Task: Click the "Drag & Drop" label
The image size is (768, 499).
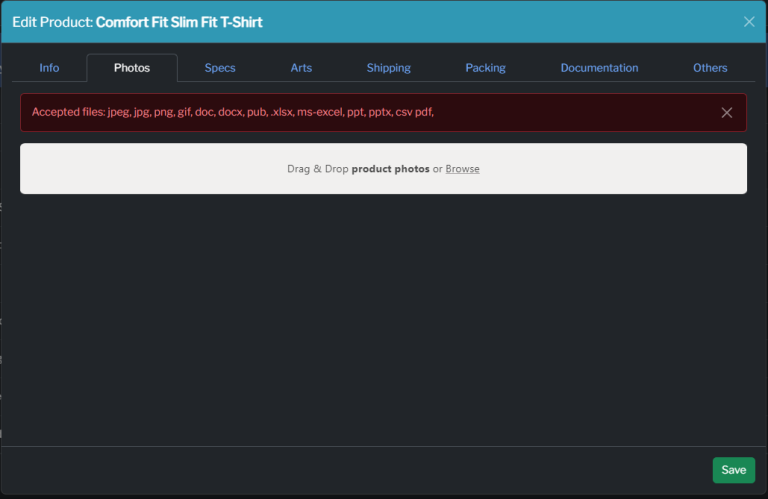Action: 317,169
